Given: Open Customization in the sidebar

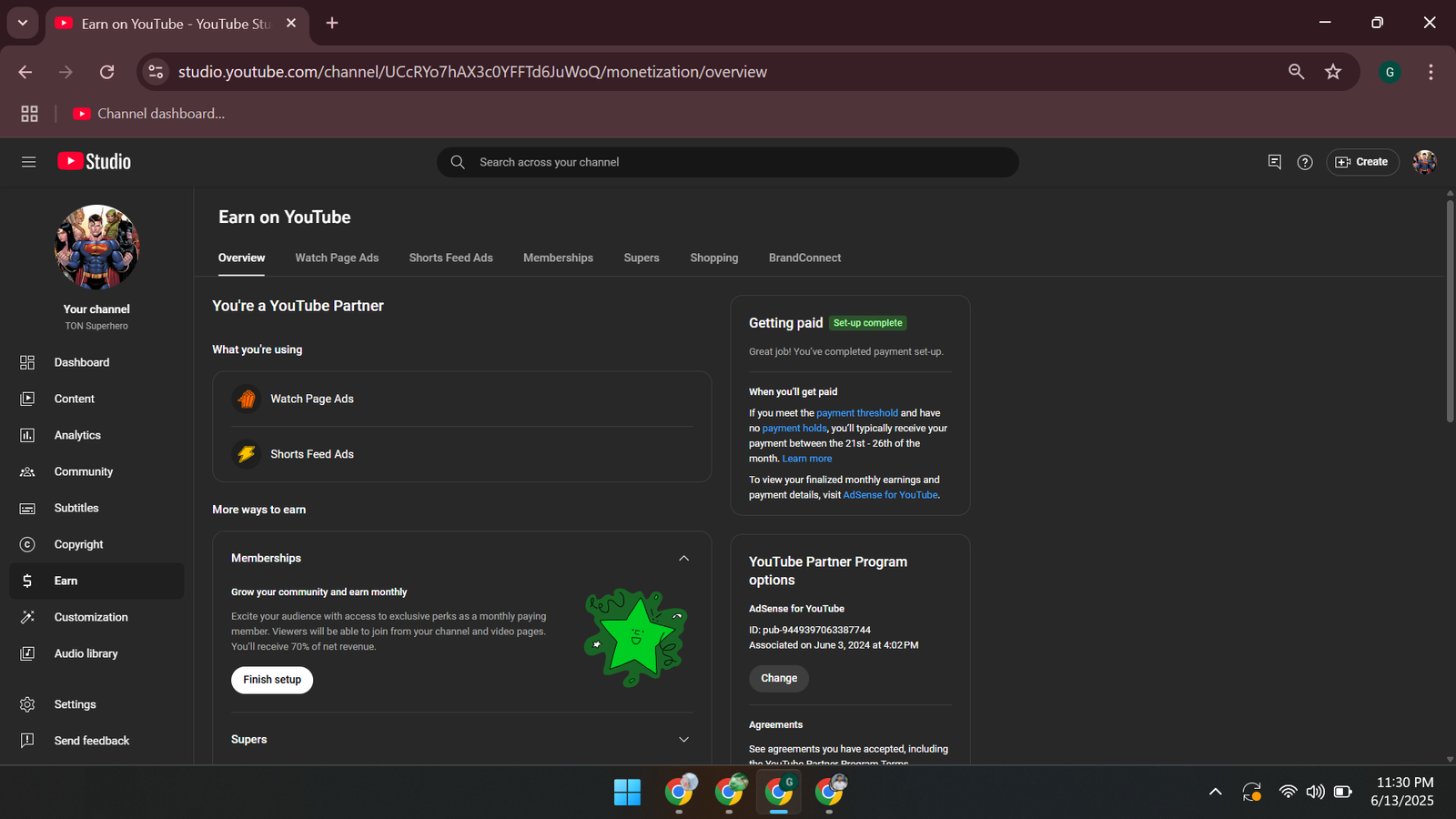Looking at the screenshot, I should click(96, 617).
